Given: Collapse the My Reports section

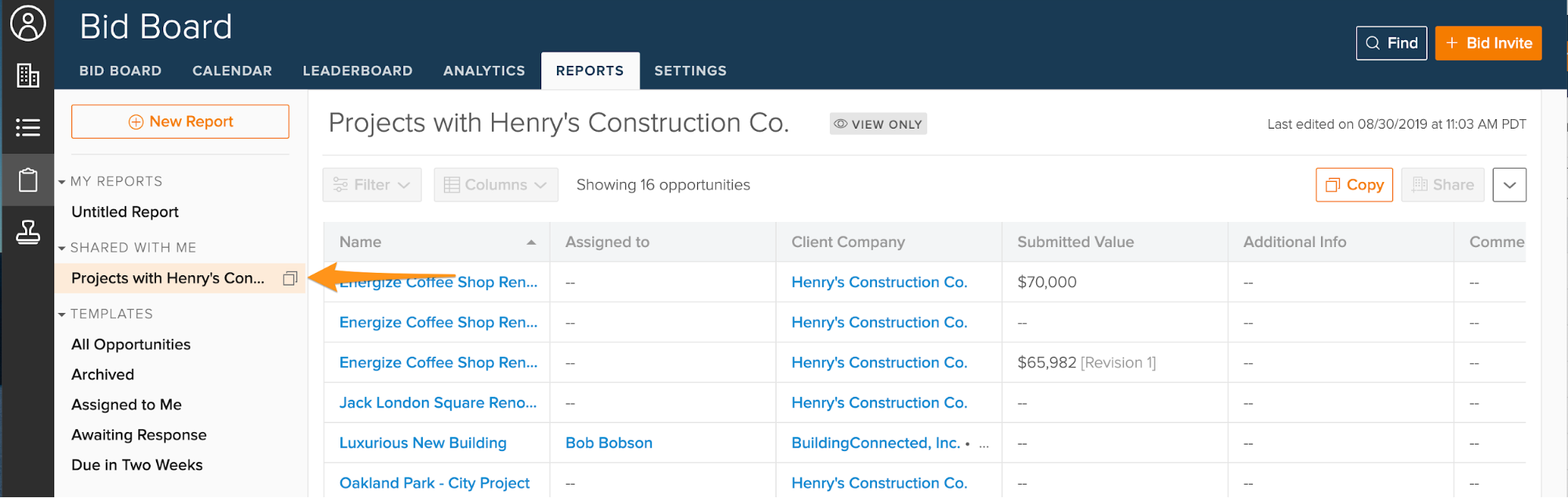Looking at the screenshot, I should point(62,182).
